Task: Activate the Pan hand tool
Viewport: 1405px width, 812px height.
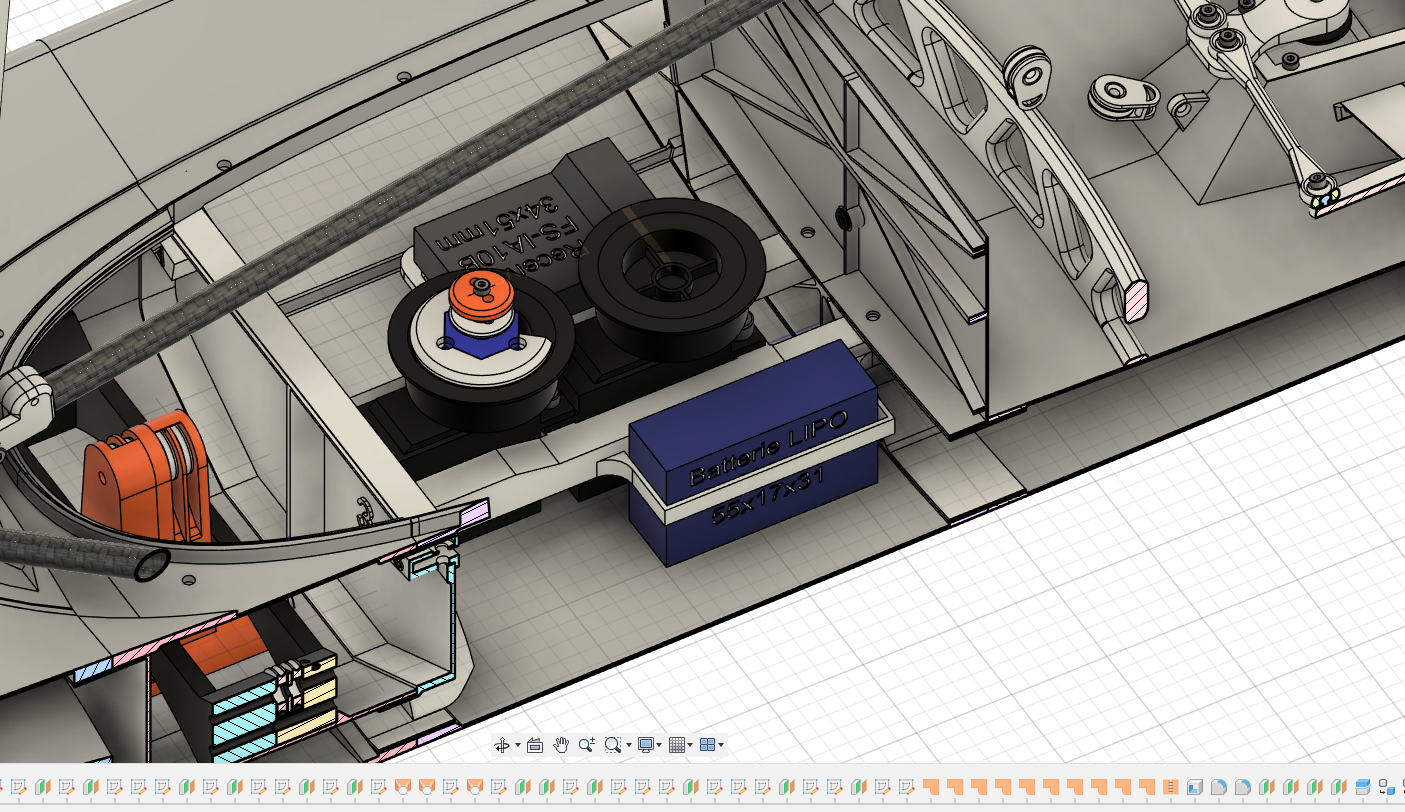Action: (561, 745)
